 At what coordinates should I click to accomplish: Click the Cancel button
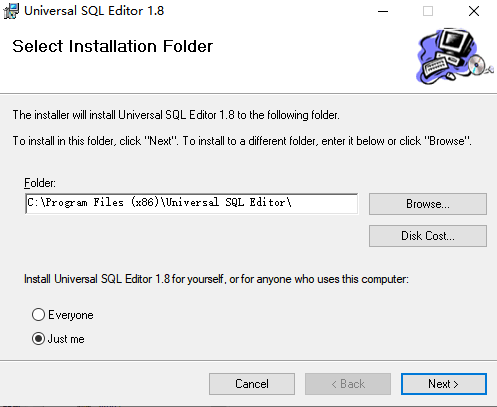point(252,384)
